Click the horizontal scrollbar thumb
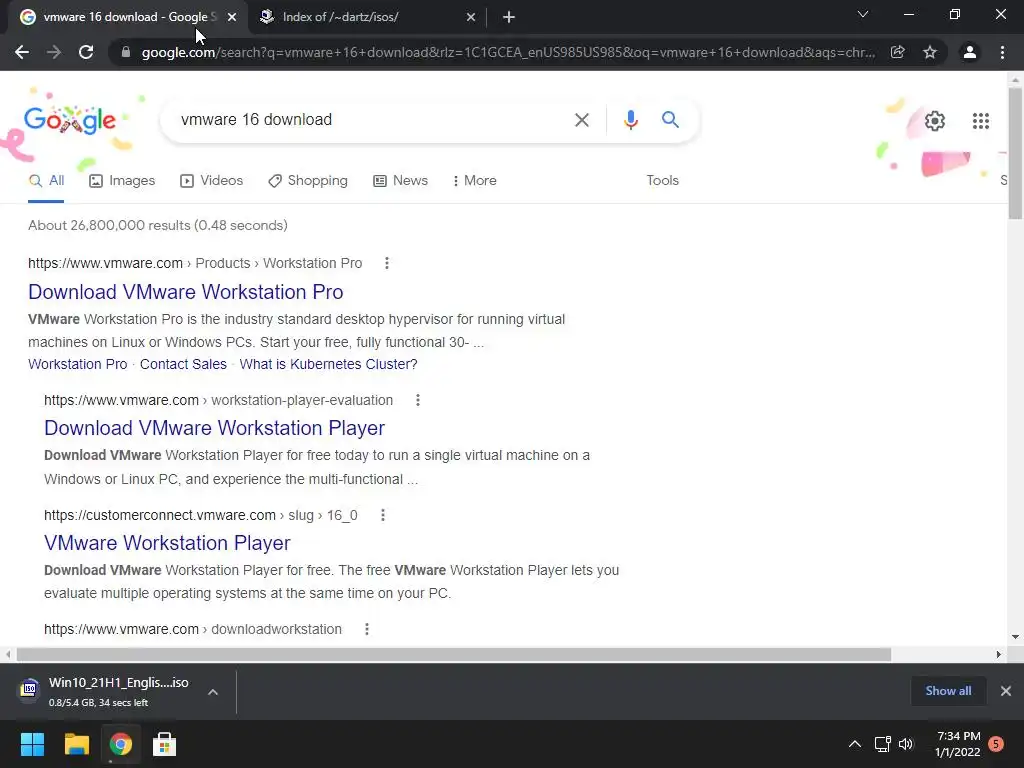 click(453, 654)
